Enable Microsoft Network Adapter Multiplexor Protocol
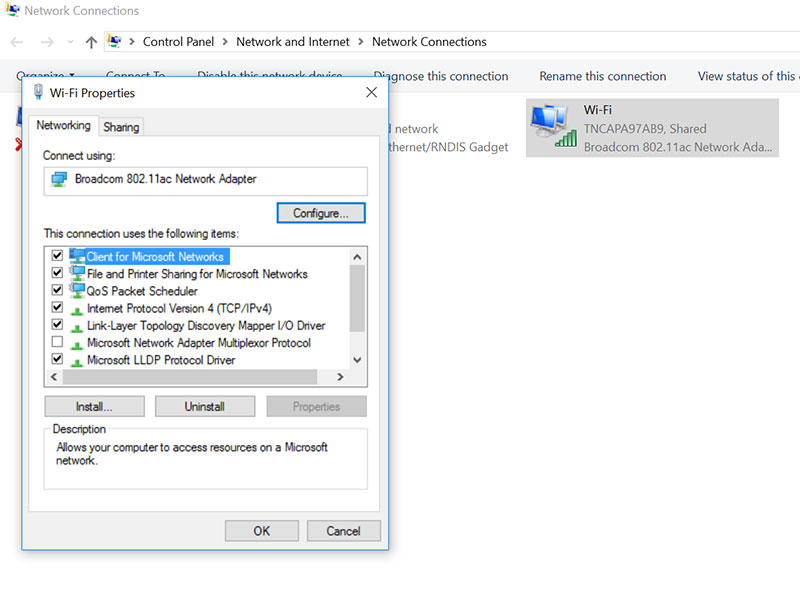Screen dimensions: 800x611 (x=57, y=341)
